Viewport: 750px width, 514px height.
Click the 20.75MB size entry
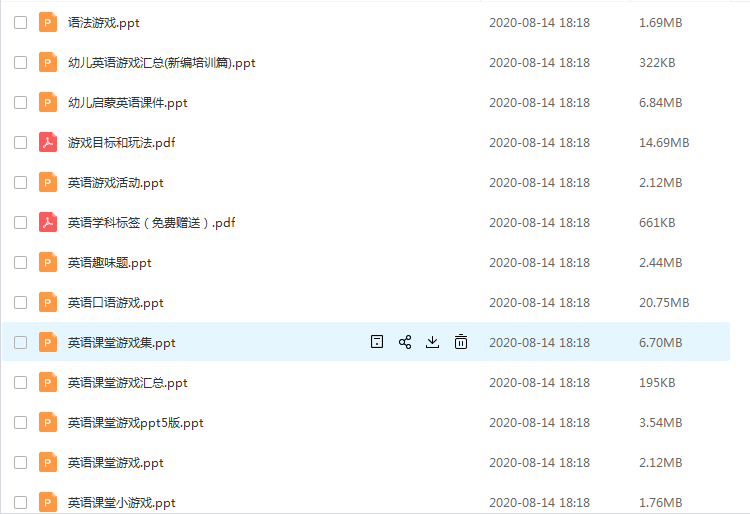click(x=664, y=303)
